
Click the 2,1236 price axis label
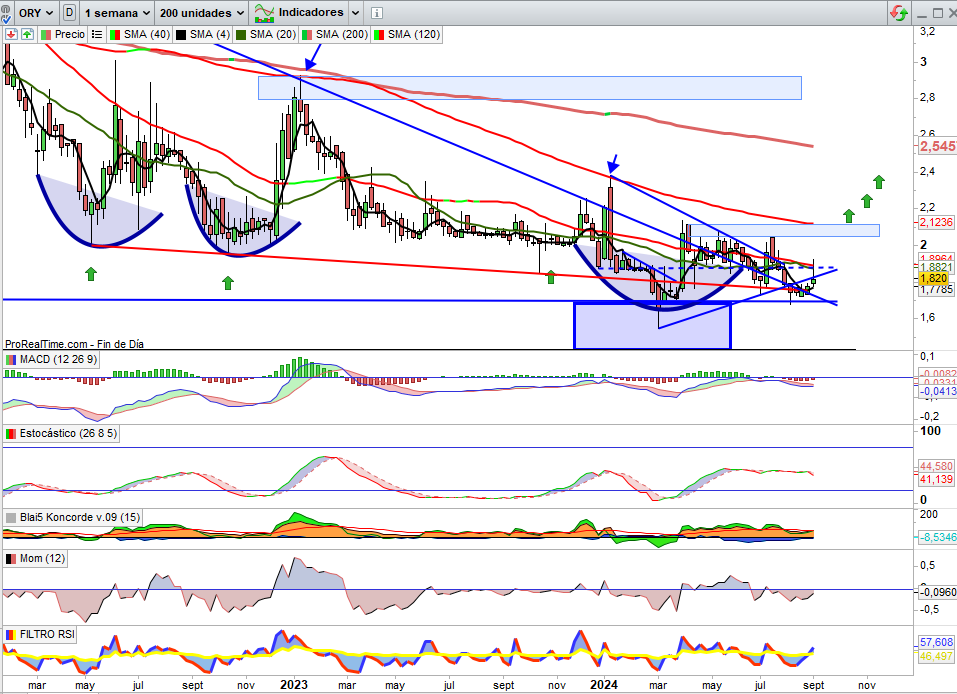coord(936,222)
